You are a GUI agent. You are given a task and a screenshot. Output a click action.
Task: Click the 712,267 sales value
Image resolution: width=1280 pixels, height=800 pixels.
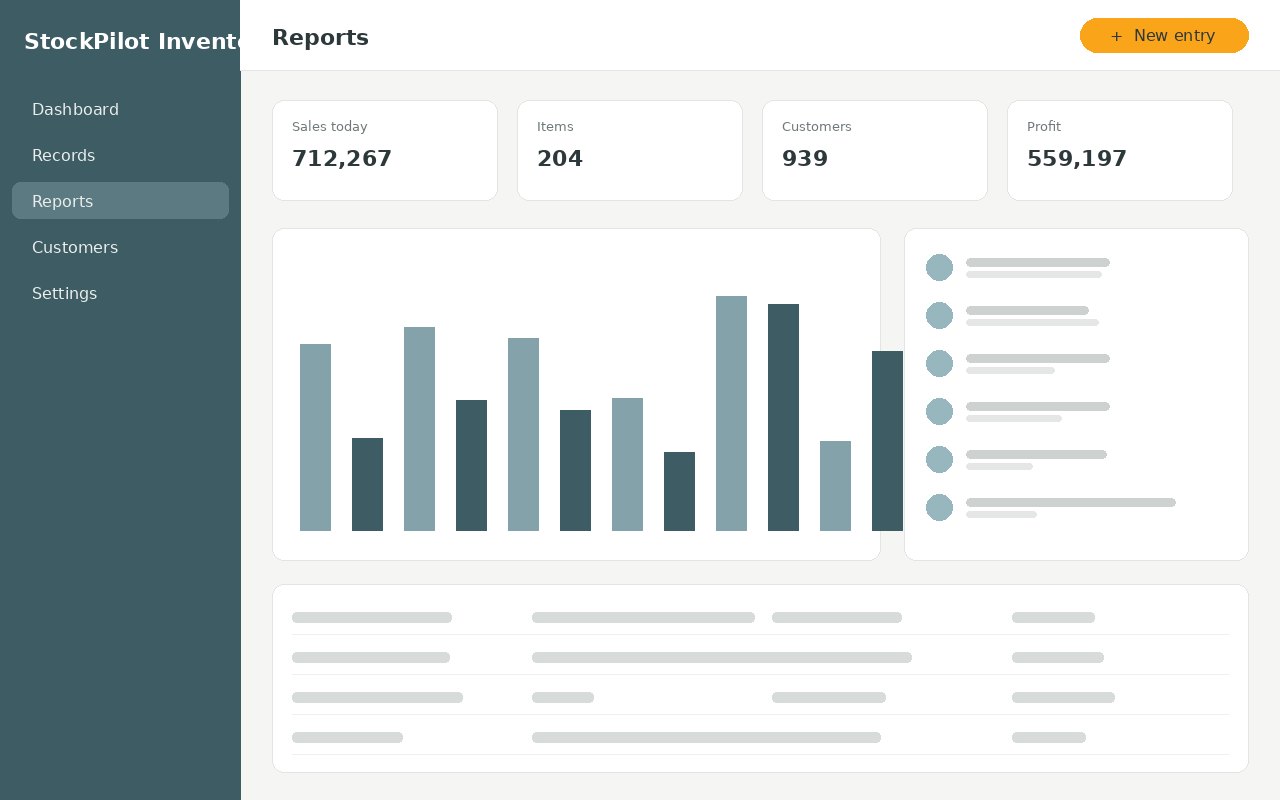point(342,159)
